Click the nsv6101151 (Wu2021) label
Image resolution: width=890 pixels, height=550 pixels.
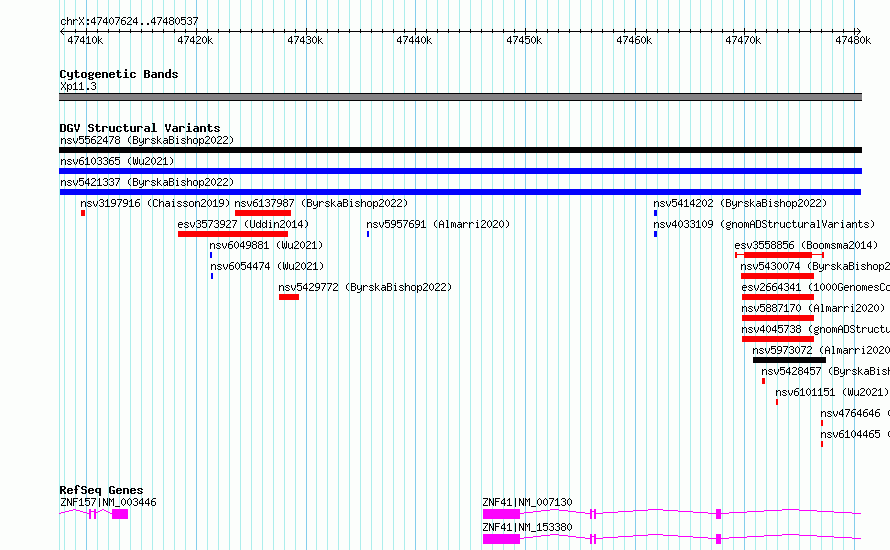coord(832,392)
